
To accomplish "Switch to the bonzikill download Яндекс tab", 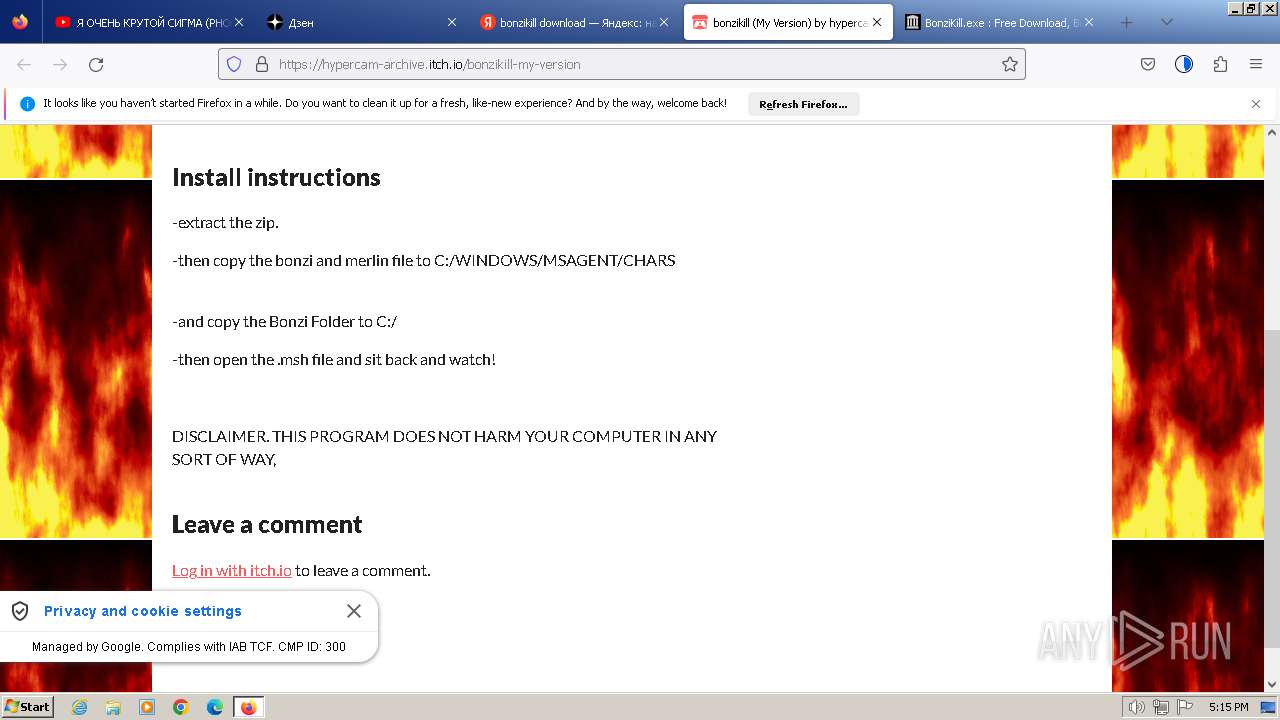I will (575, 22).
